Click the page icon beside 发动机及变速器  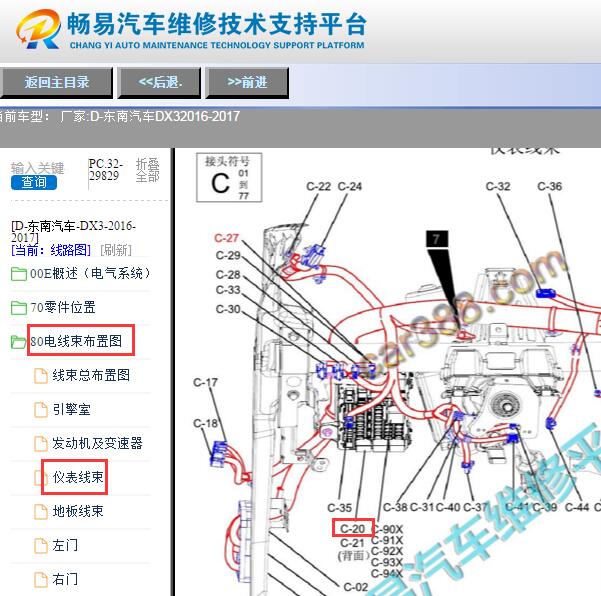(x=41, y=443)
